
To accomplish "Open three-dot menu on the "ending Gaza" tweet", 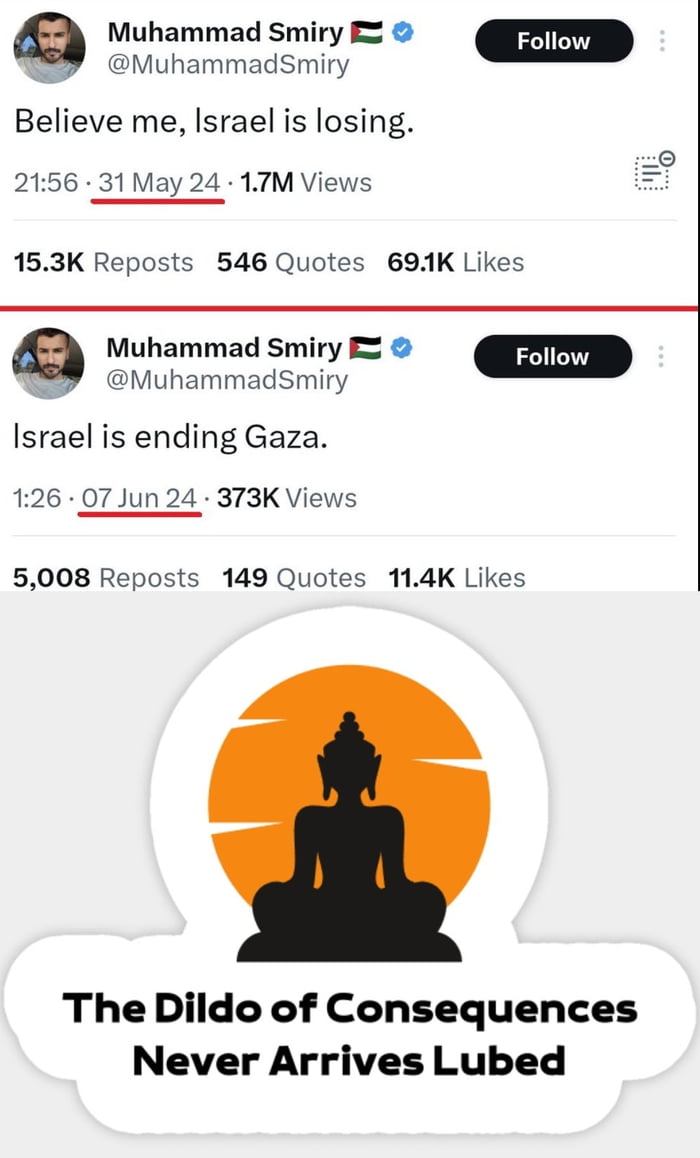I will pos(662,356).
